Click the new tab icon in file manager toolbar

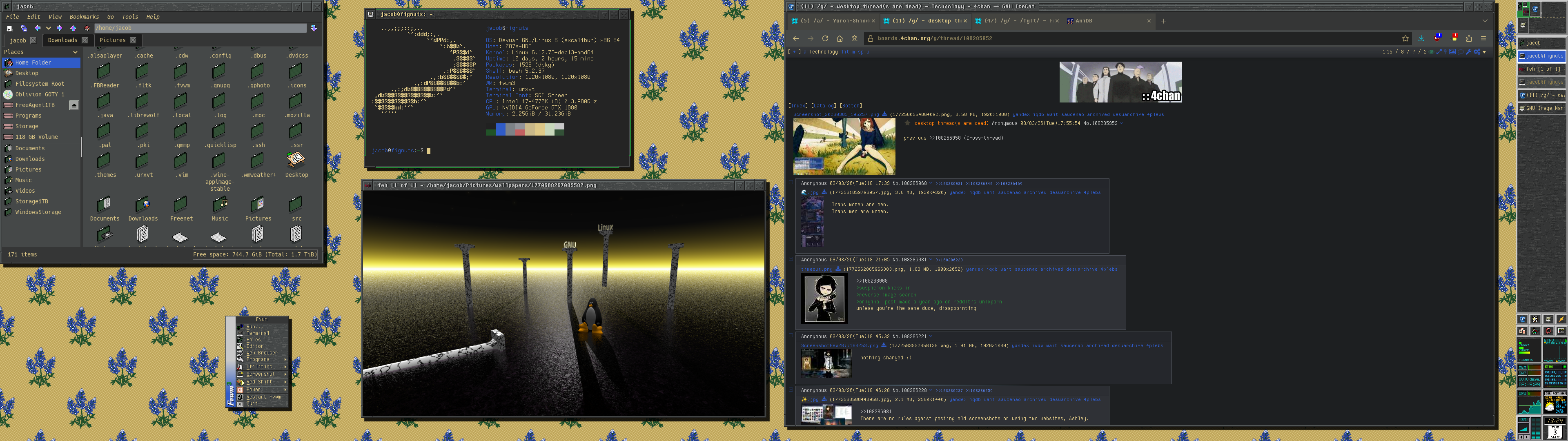[x=10, y=28]
